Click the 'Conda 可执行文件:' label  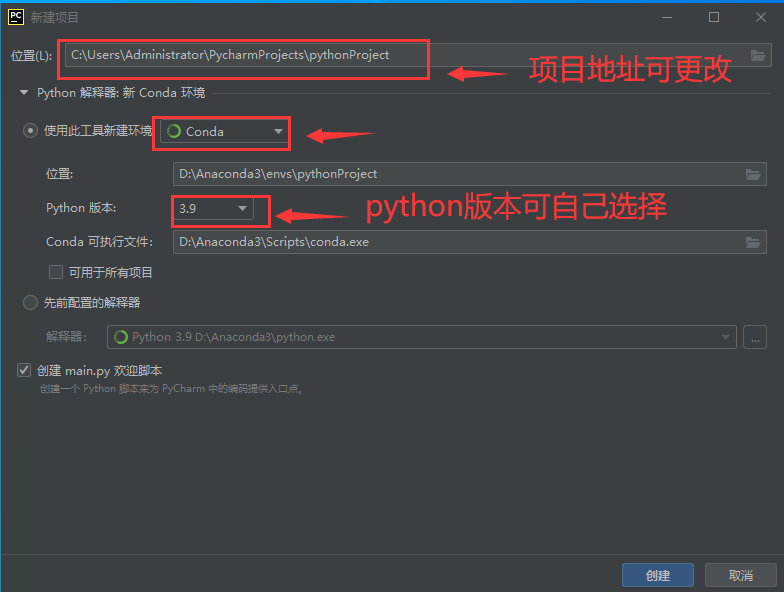coord(100,242)
